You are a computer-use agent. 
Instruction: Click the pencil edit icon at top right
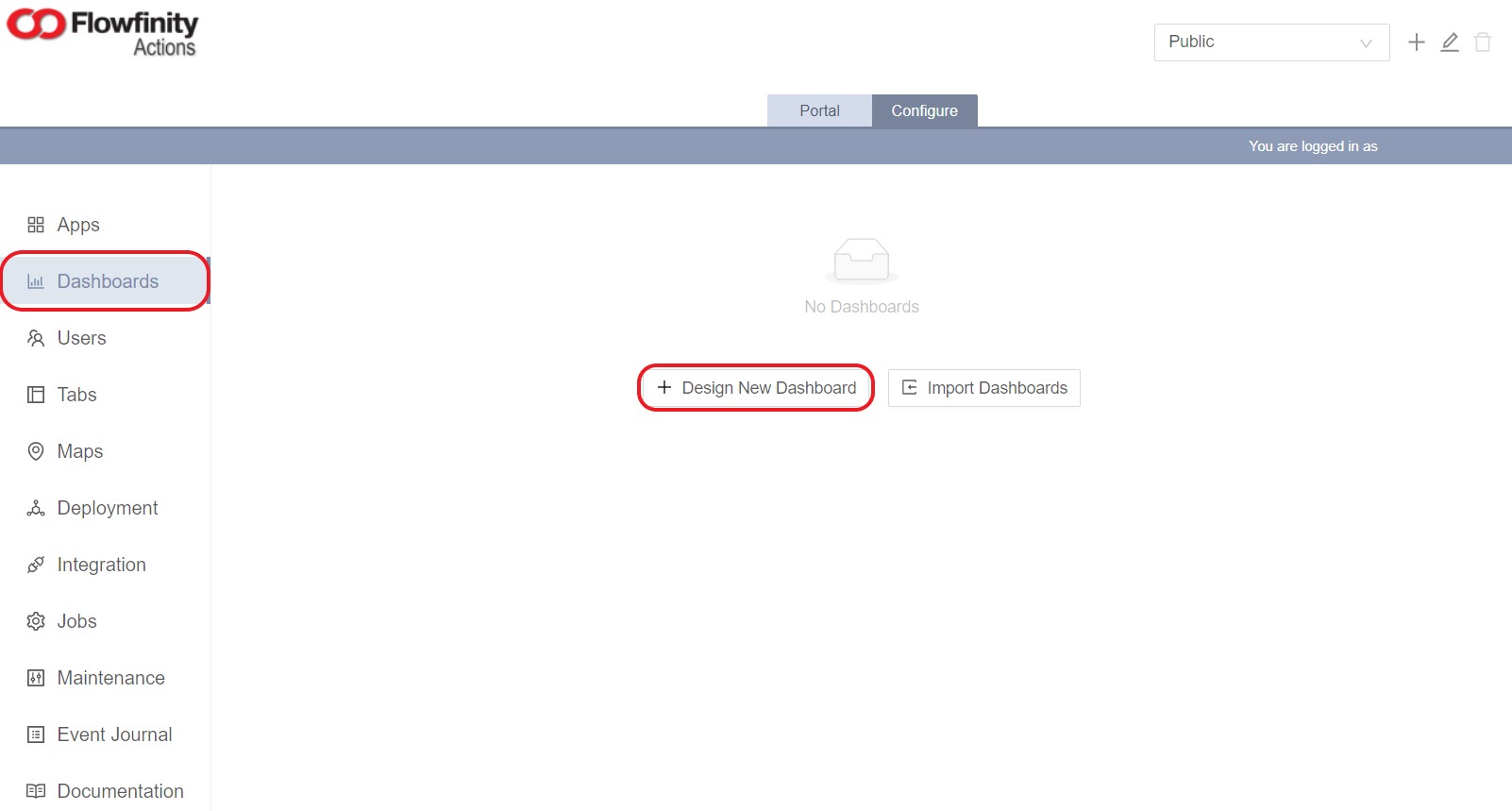(1450, 42)
